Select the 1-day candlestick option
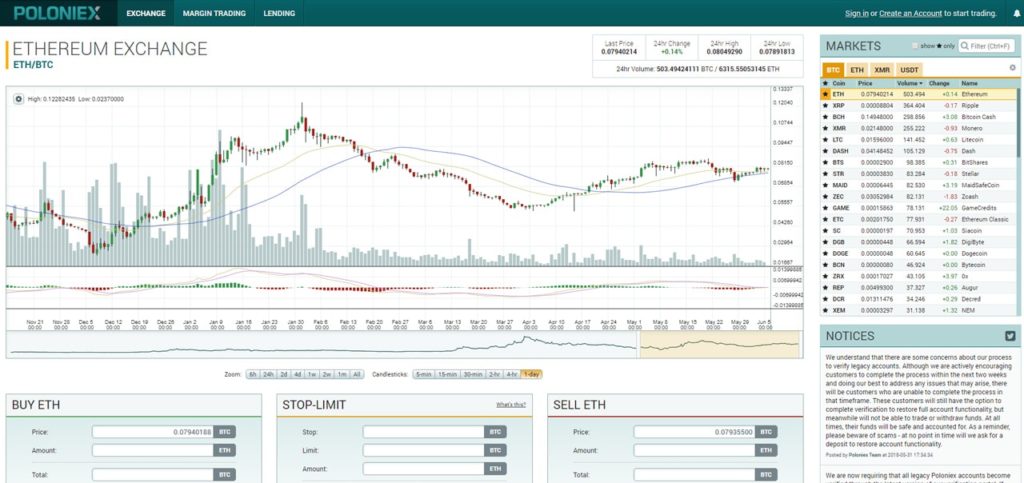 pos(532,374)
